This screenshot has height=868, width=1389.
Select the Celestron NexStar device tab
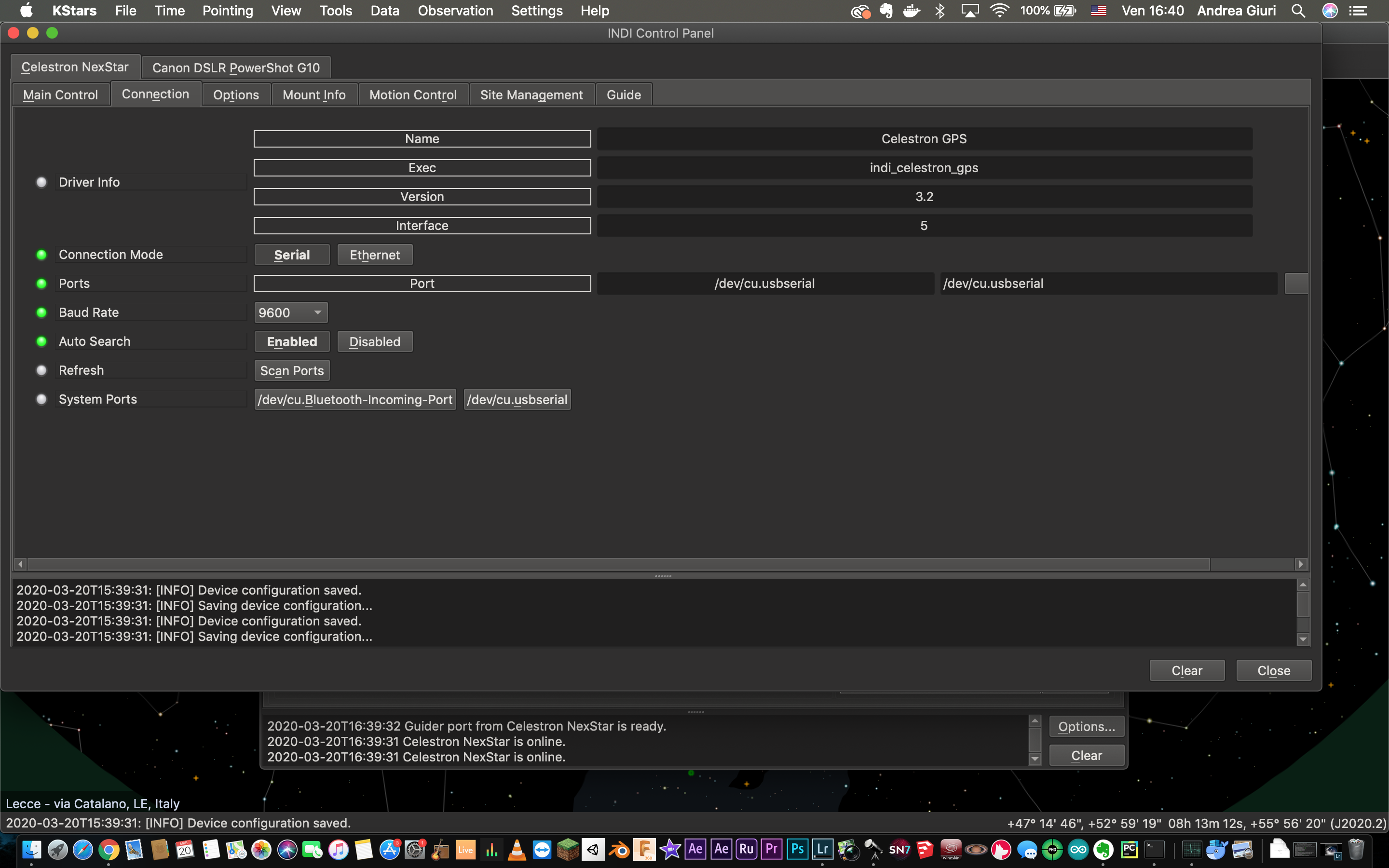tap(75, 67)
